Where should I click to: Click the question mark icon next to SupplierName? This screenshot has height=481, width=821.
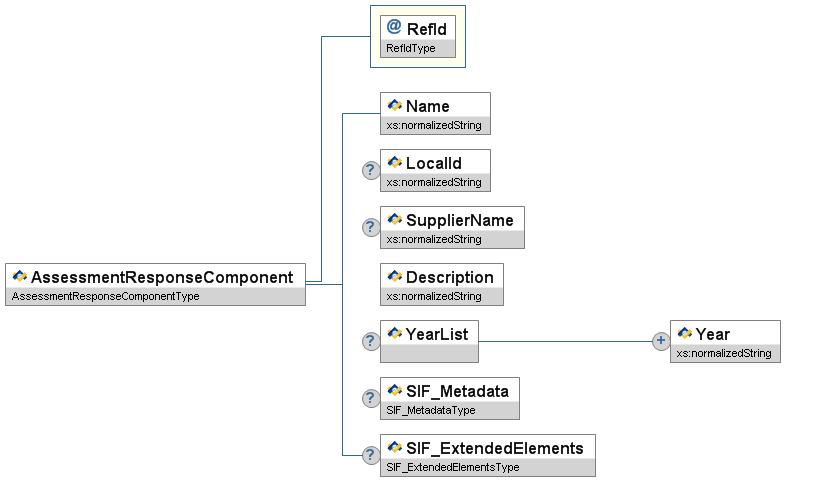click(x=370, y=227)
